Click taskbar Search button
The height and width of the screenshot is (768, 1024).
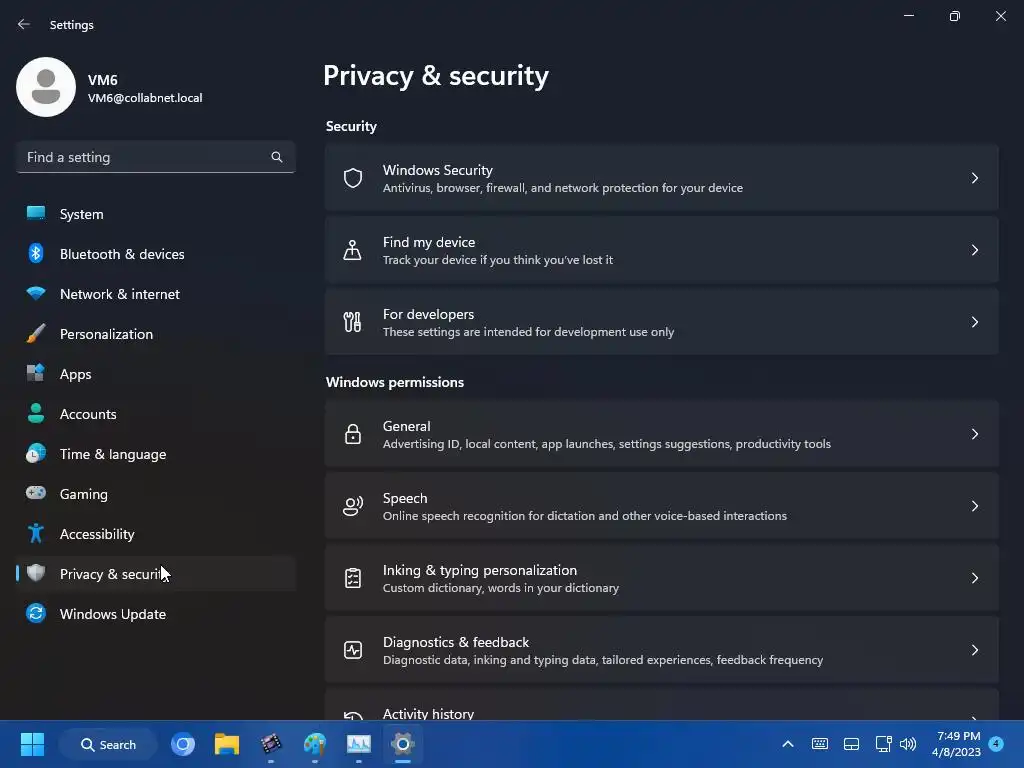coord(108,744)
